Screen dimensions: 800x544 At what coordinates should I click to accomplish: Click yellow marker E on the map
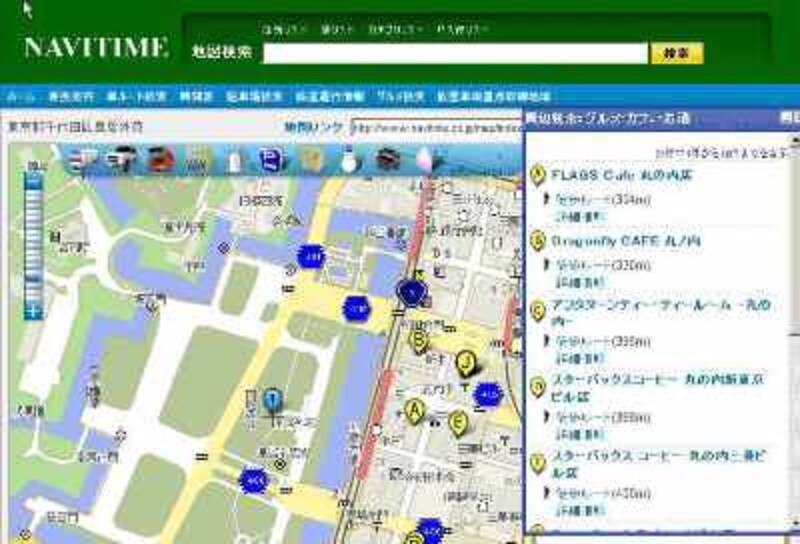(x=459, y=423)
